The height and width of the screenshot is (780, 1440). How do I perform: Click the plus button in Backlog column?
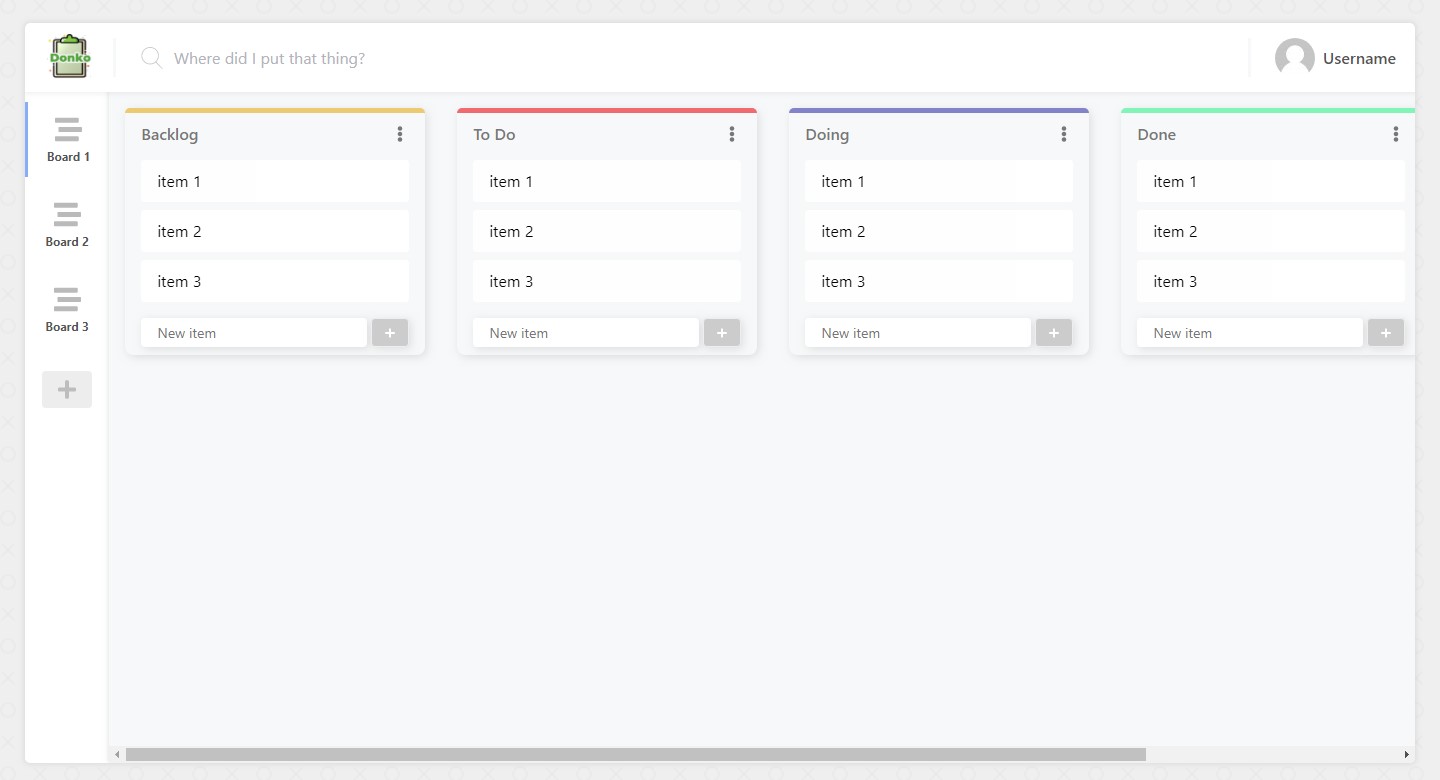390,333
